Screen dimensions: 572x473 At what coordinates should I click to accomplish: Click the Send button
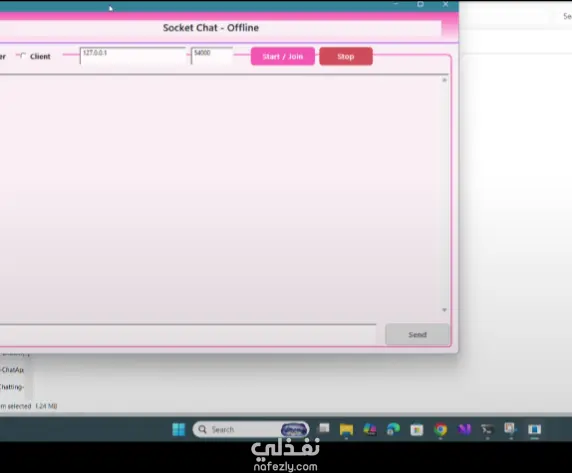(x=417, y=334)
